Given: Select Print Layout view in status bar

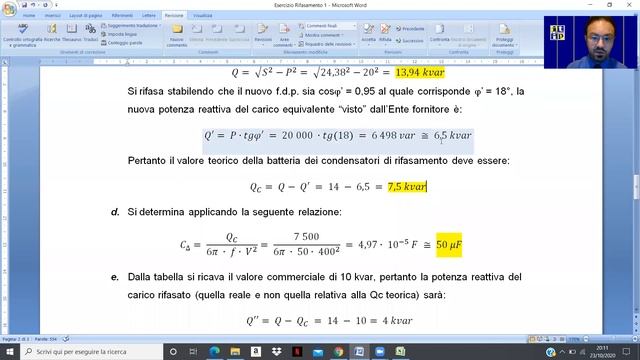Looking at the screenshot, I should (x=532, y=339).
